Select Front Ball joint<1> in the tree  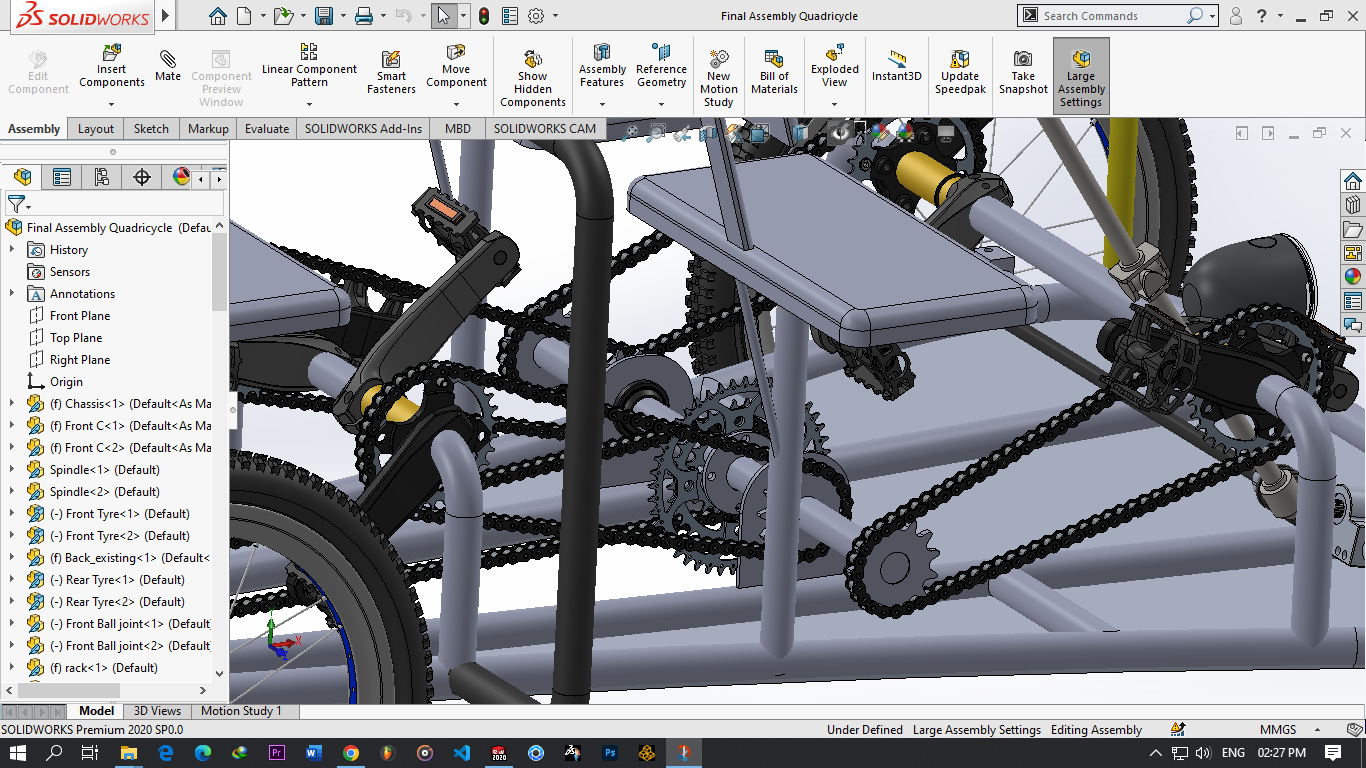(x=130, y=624)
